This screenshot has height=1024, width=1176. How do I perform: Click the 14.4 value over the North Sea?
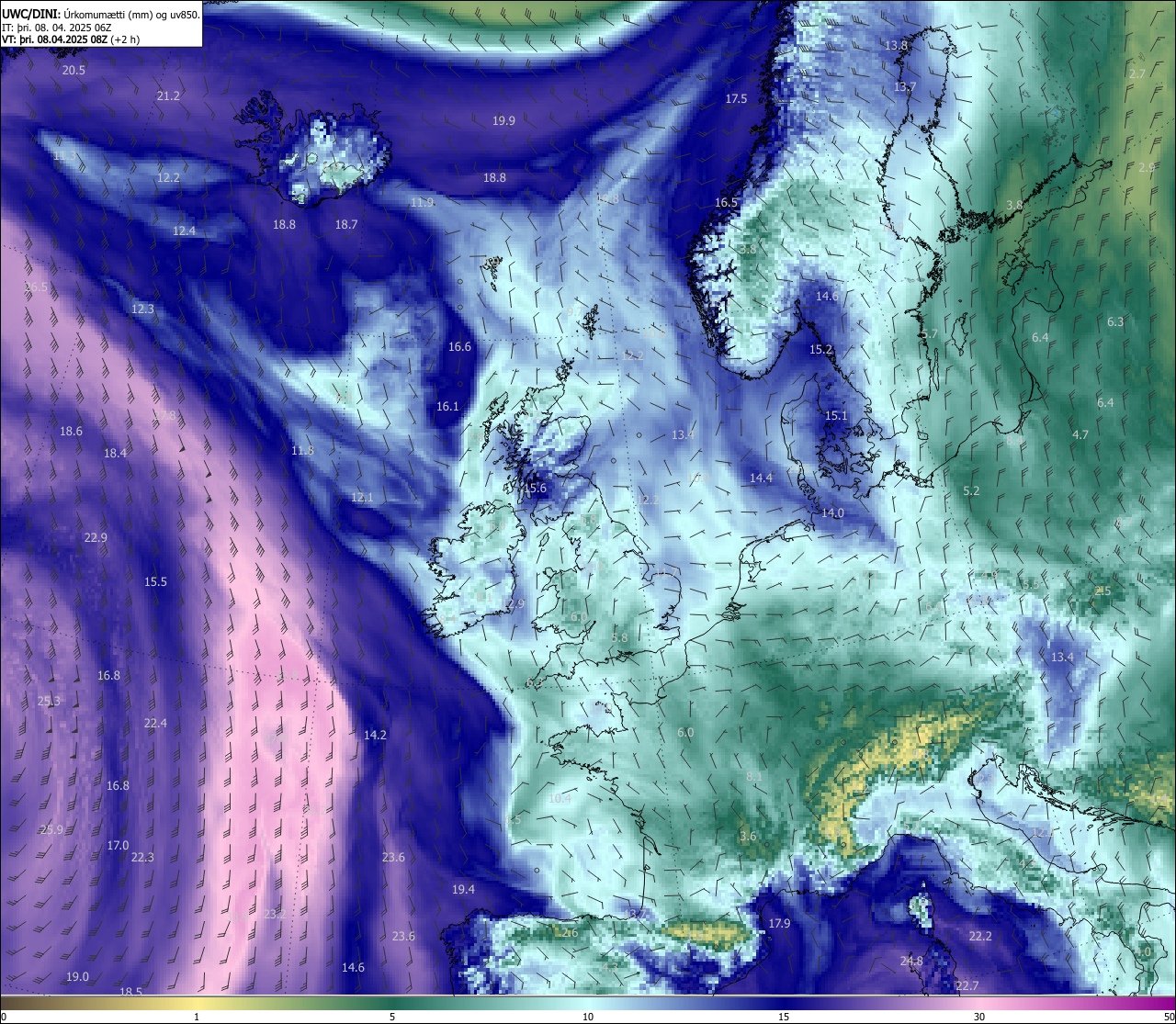[761, 478]
